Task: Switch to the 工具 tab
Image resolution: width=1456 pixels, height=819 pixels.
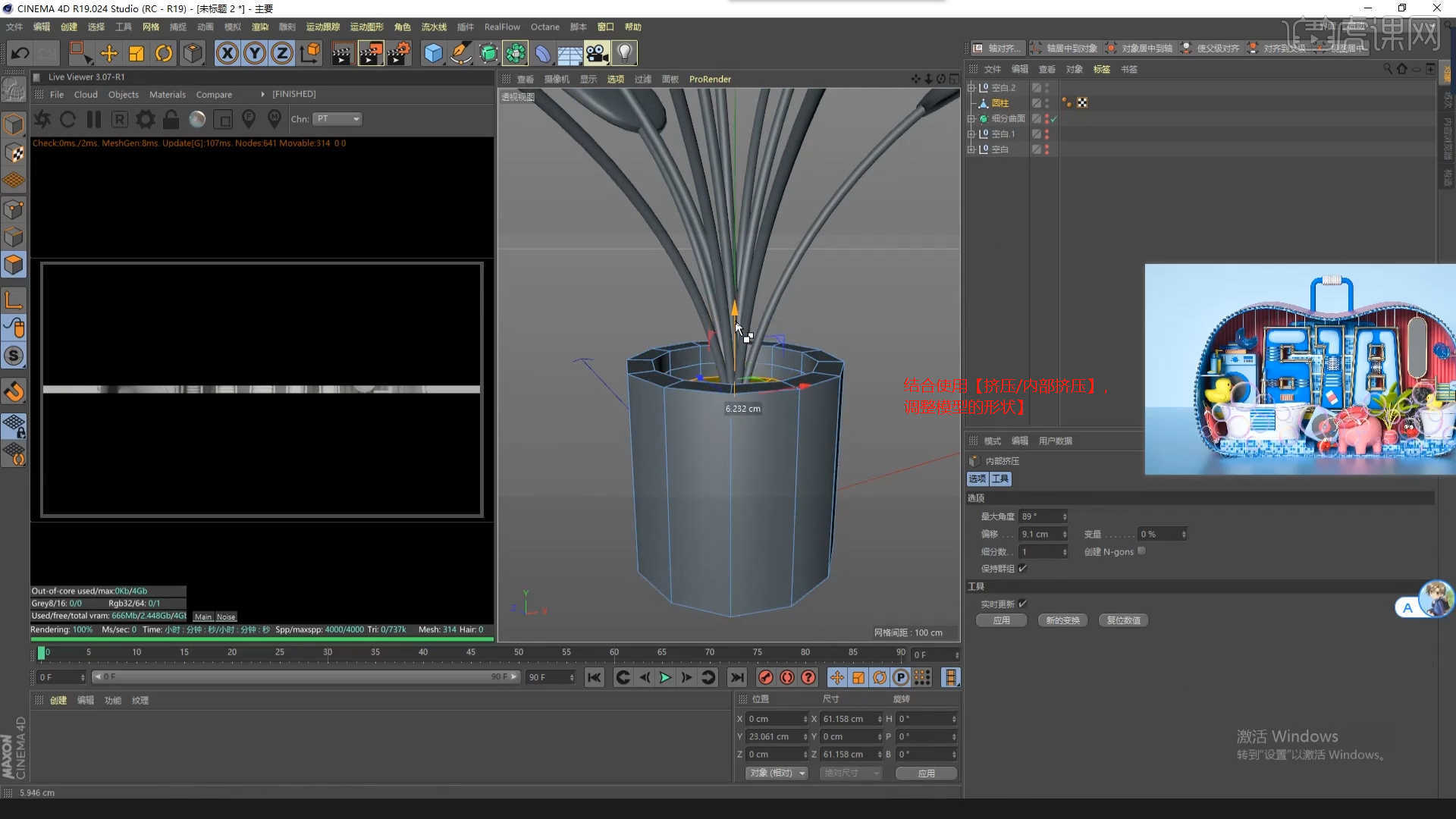Action: pos(1000,479)
